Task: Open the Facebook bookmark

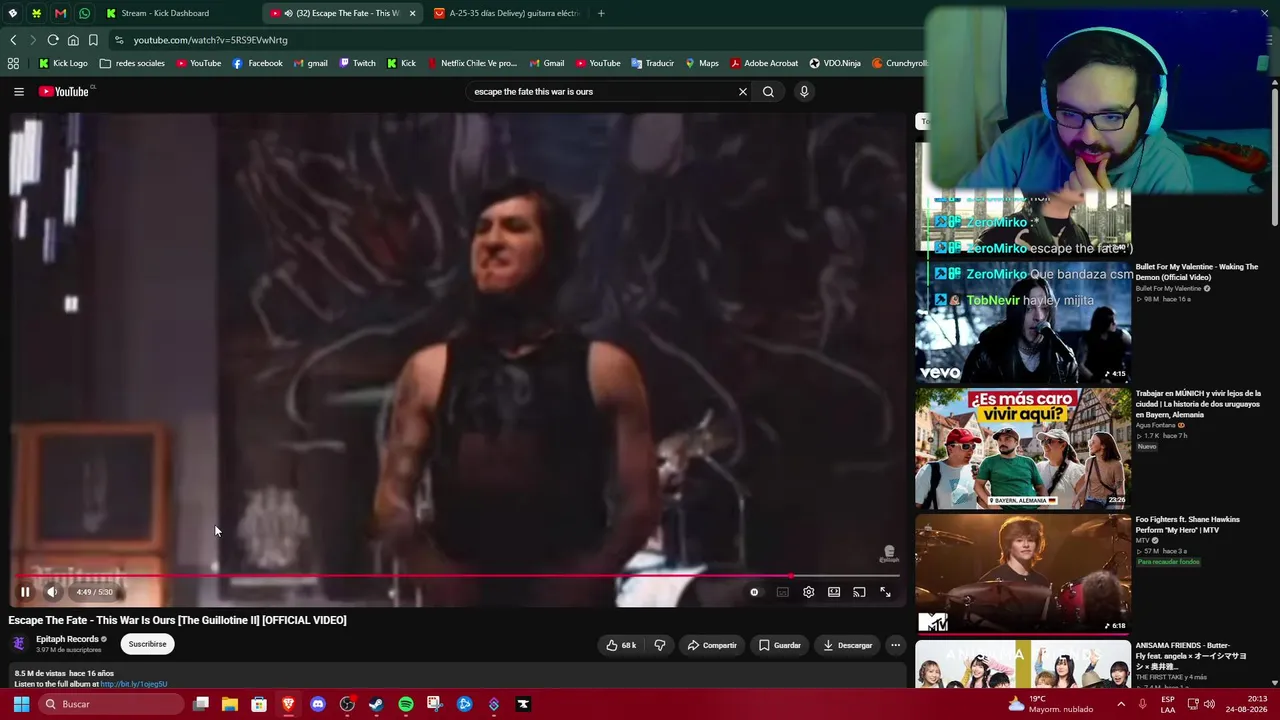Action: [x=257, y=63]
